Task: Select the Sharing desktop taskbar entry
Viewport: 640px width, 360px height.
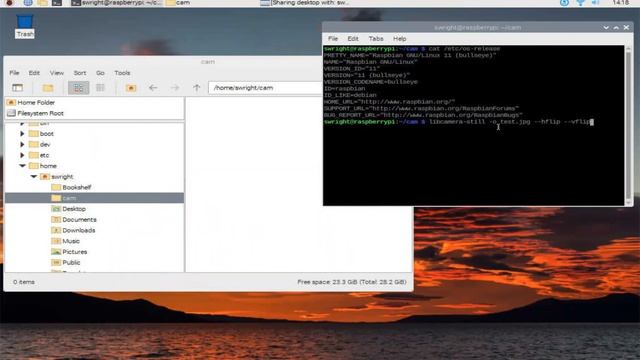Action: [304, 3]
